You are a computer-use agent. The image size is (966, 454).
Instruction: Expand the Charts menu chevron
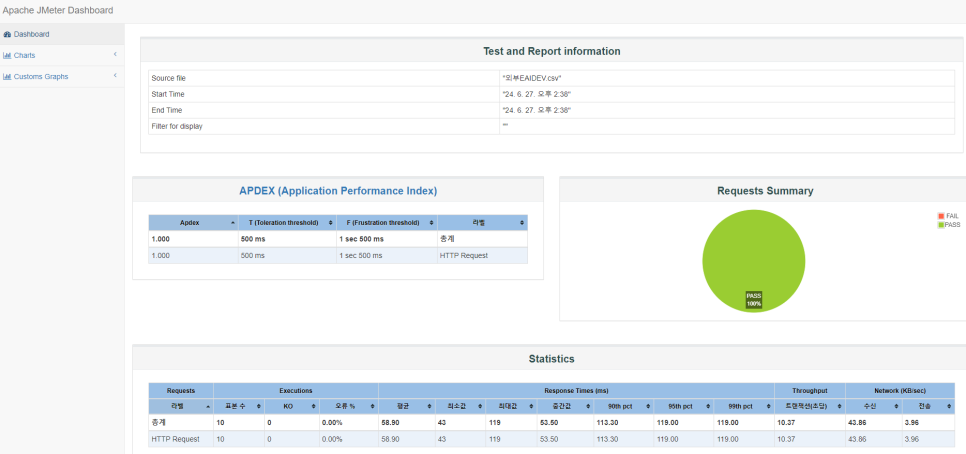[115, 55]
